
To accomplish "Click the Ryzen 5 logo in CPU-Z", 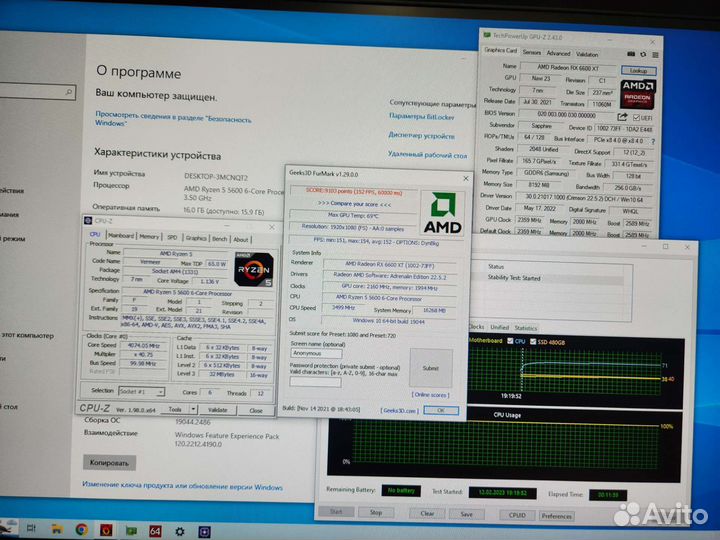I will [254, 270].
